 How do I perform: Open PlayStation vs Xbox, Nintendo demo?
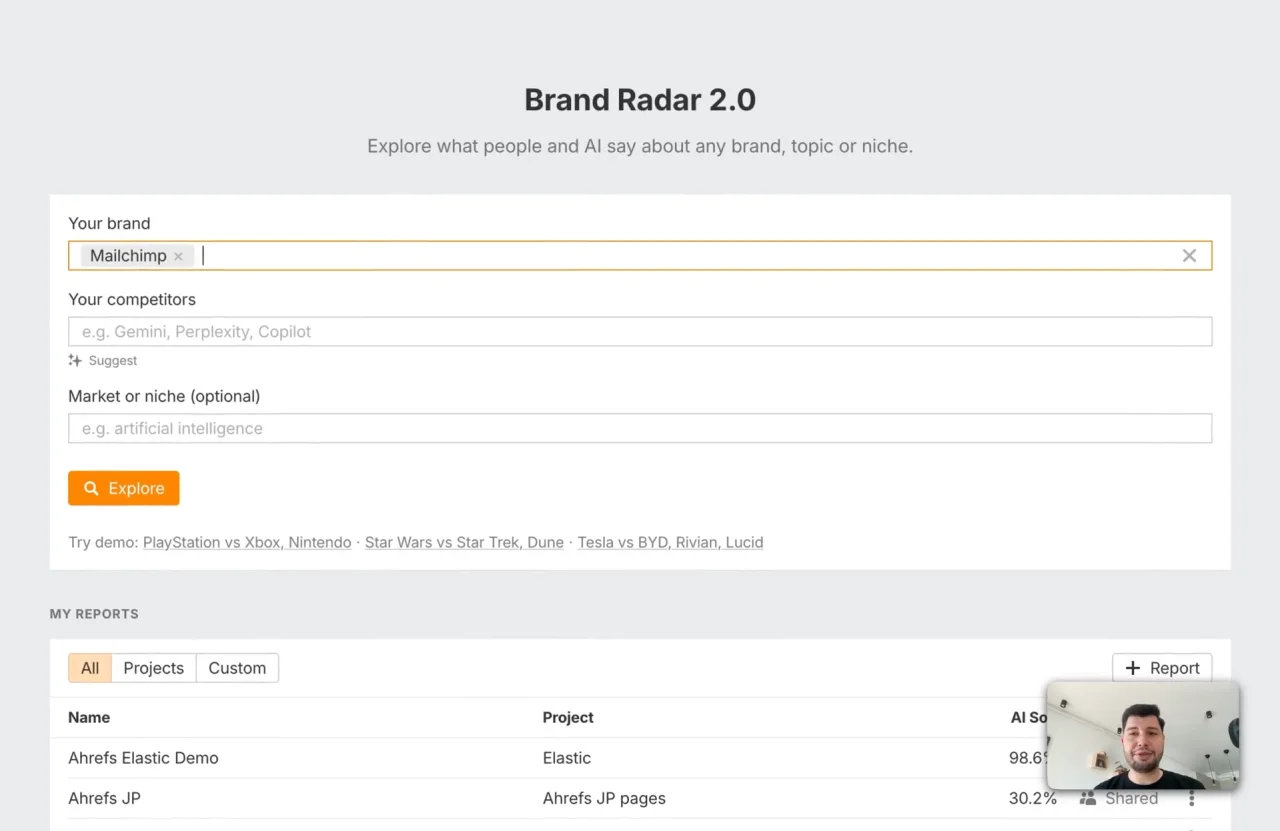pos(247,542)
